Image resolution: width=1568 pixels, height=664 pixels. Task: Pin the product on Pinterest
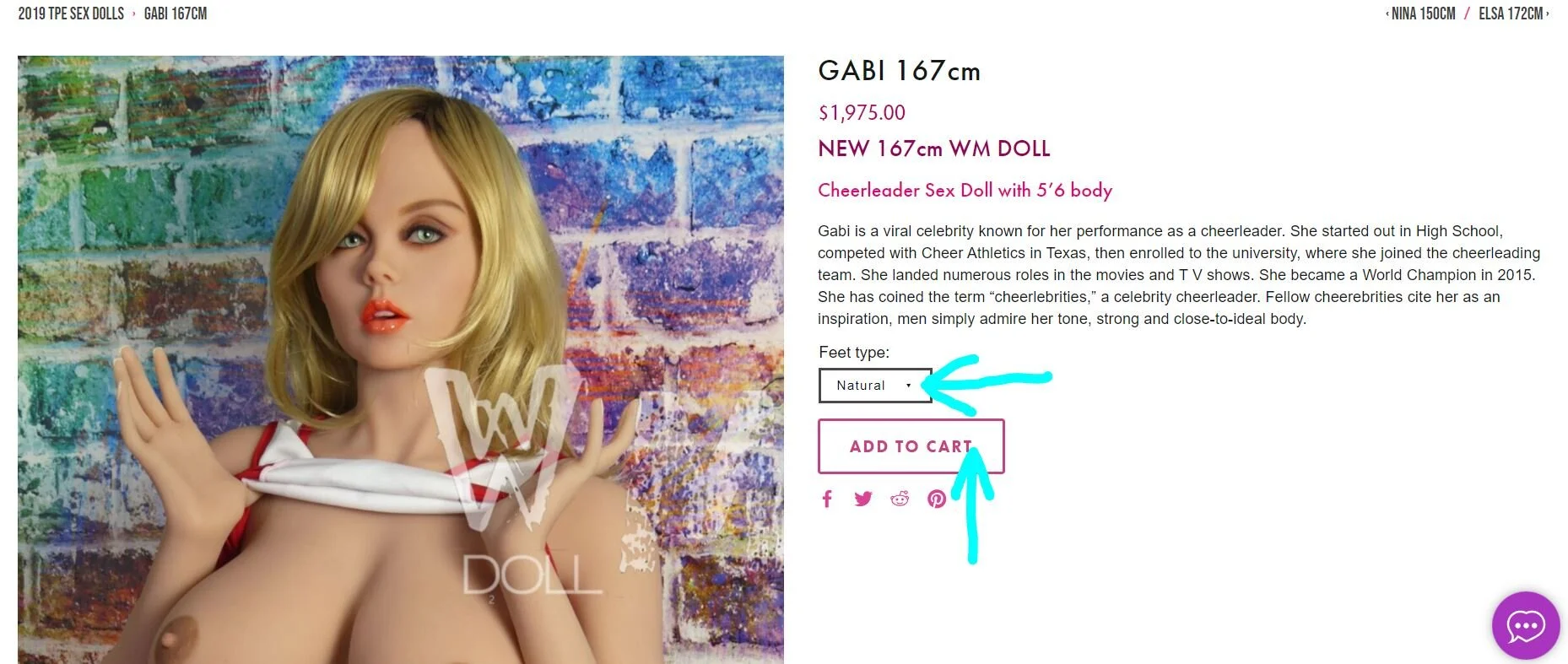coord(937,499)
